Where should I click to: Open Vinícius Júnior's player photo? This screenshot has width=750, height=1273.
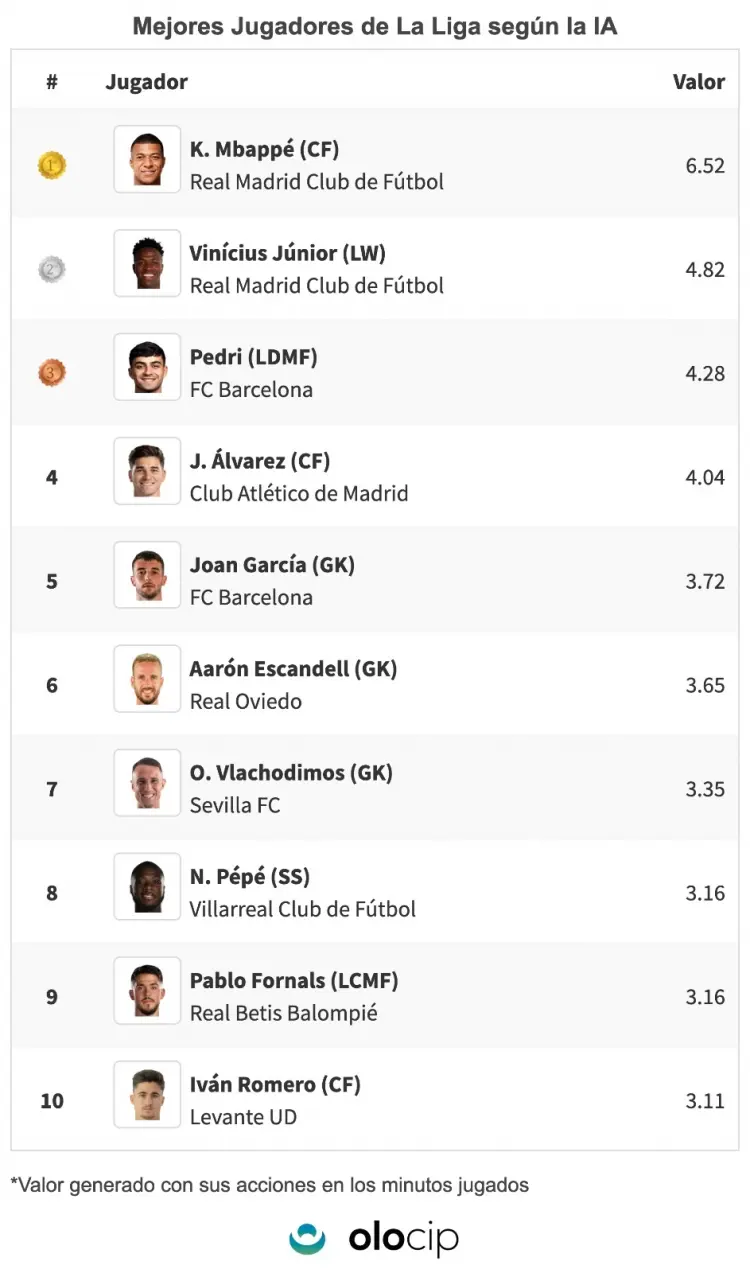(147, 263)
